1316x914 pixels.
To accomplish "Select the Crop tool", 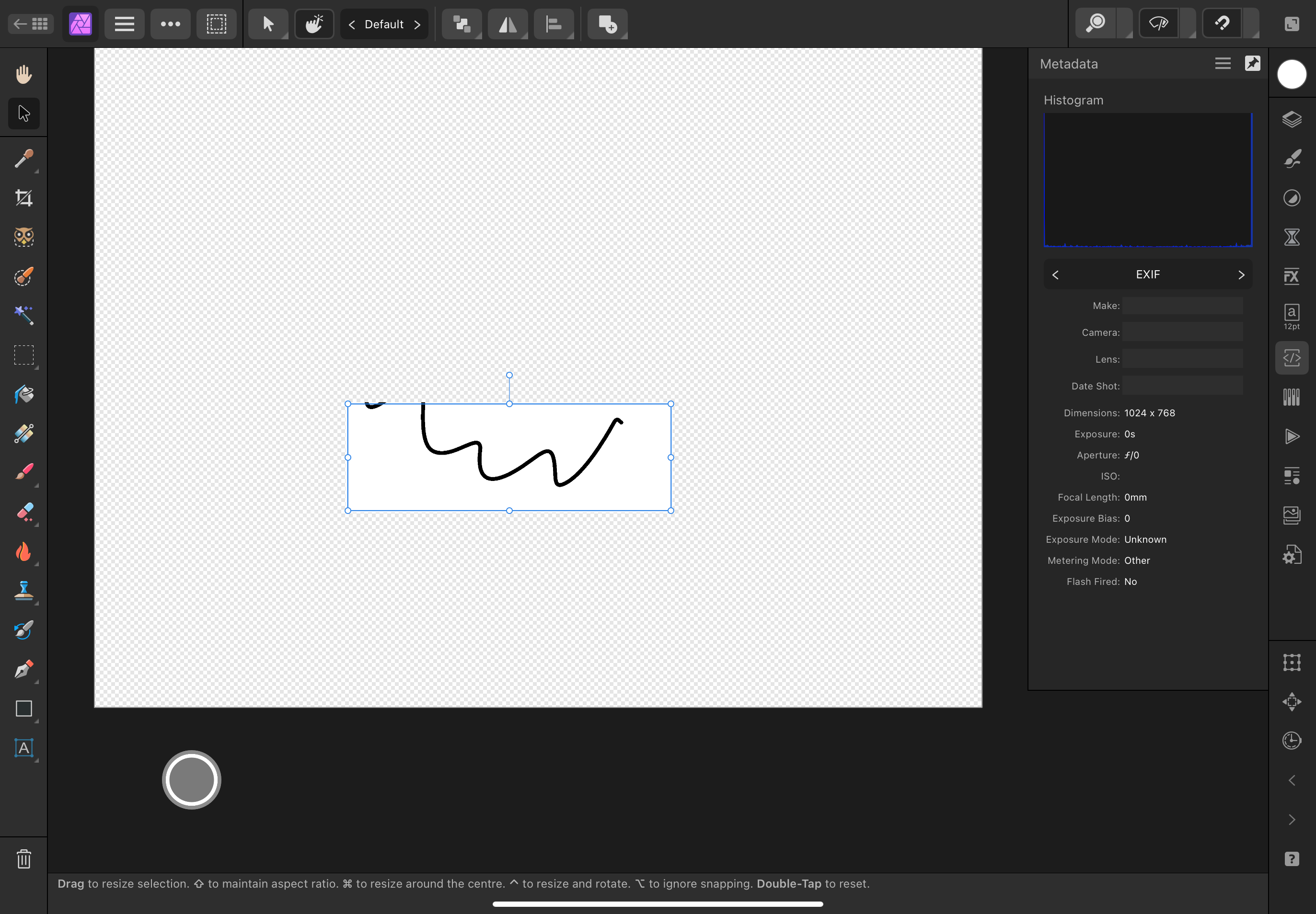I will click(x=23, y=197).
